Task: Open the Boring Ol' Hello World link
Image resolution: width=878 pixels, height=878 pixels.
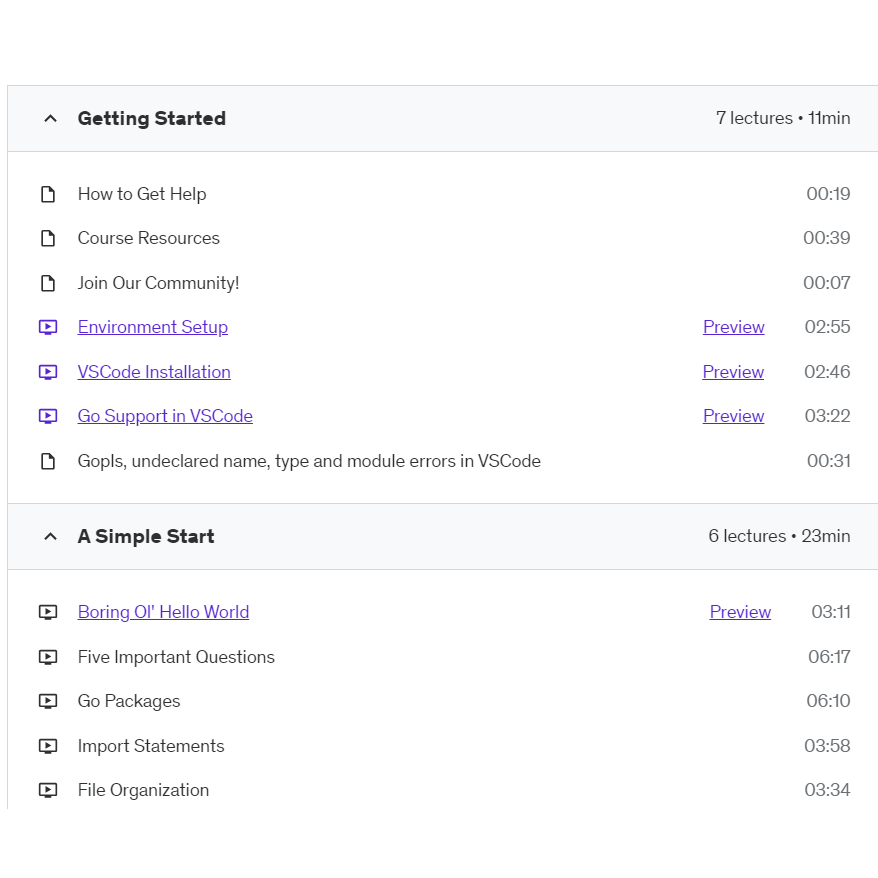Action: click(x=163, y=612)
